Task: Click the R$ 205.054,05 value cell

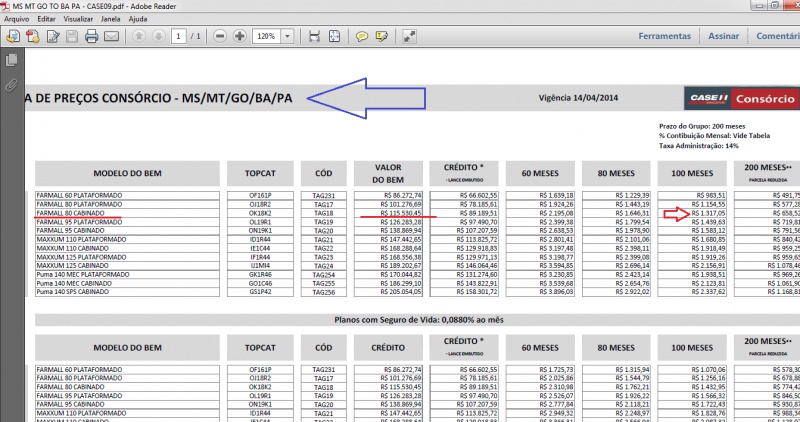Action: coord(388,292)
